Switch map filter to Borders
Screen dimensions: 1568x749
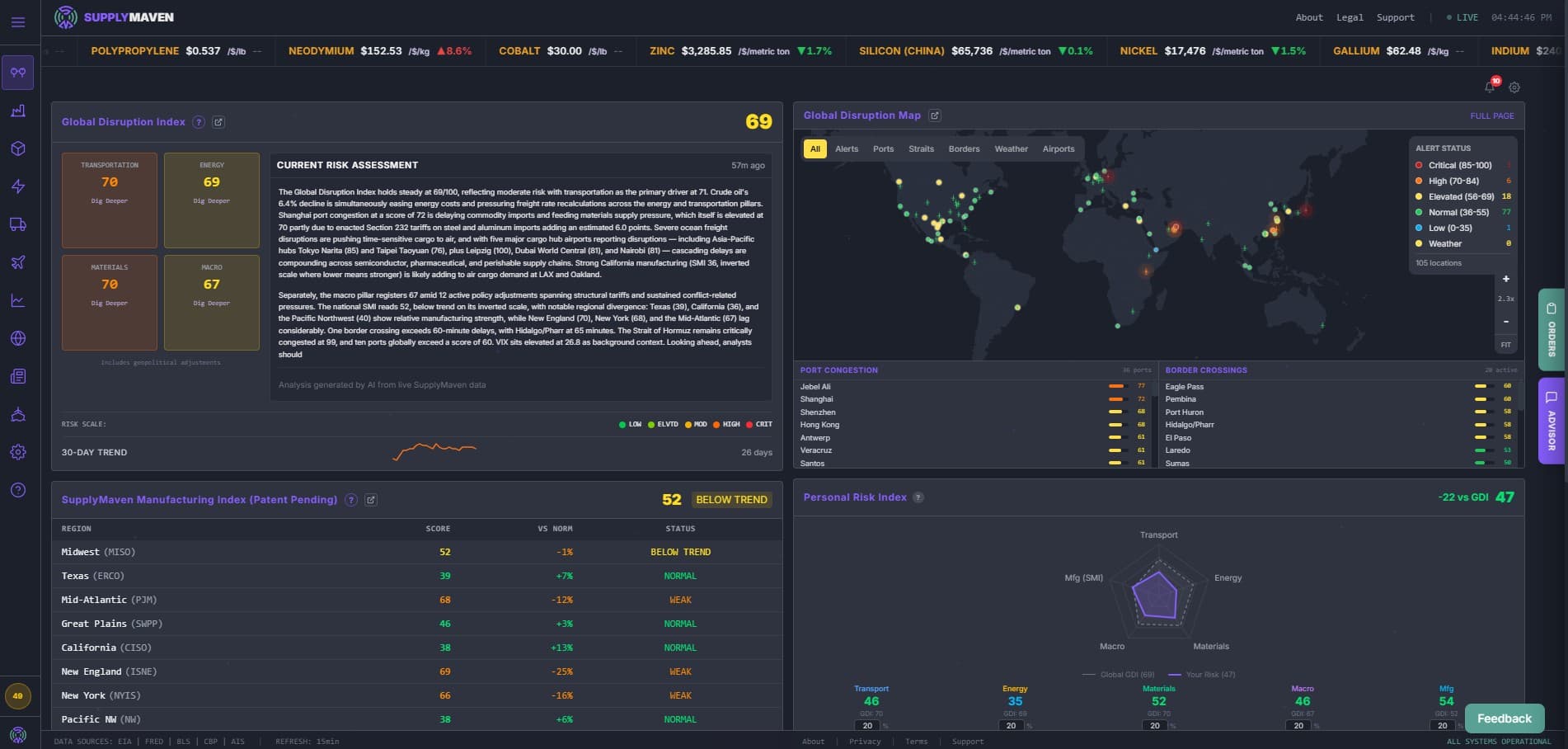pyautogui.click(x=965, y=149)
